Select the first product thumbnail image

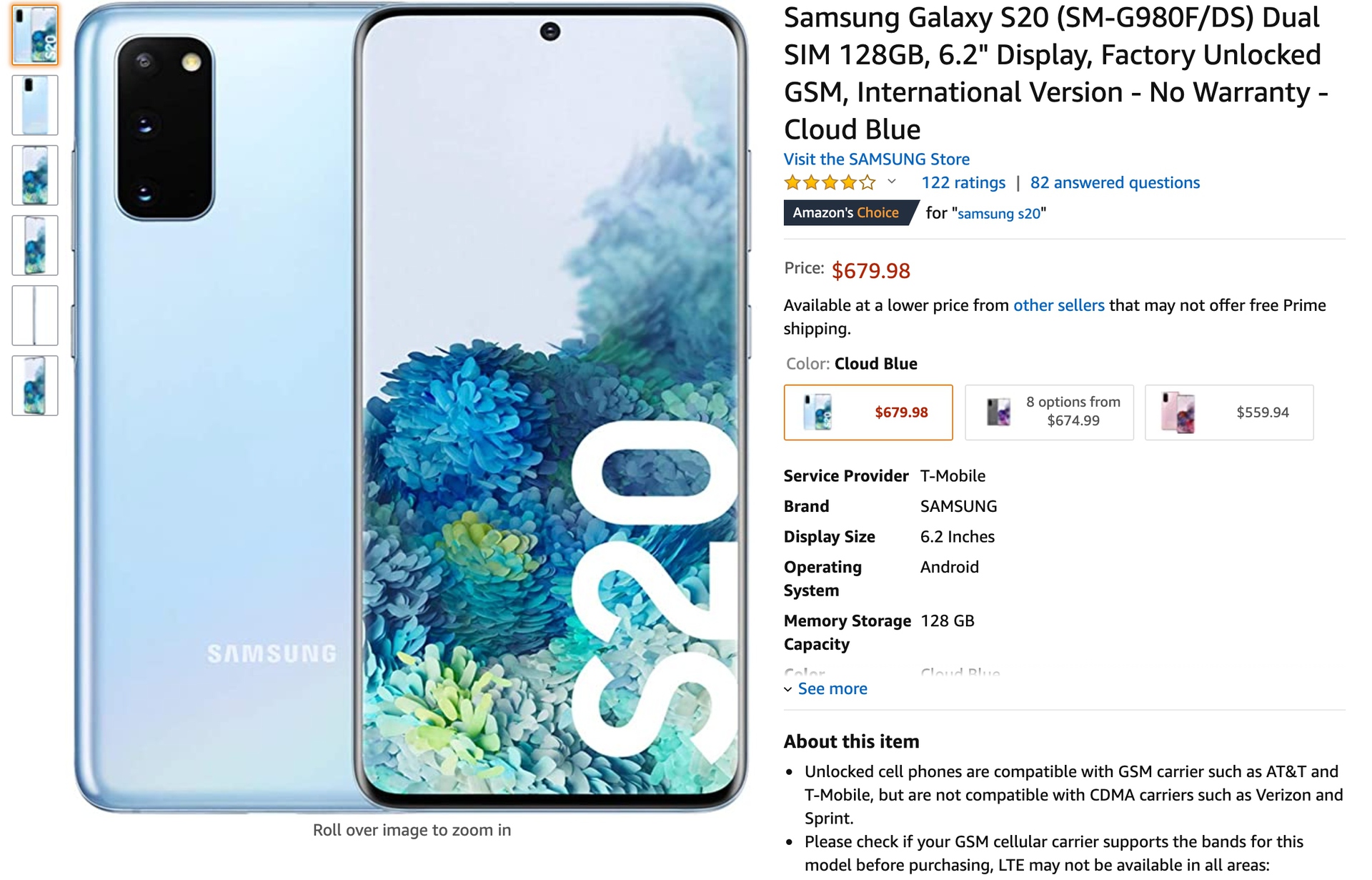click(35, 35)
